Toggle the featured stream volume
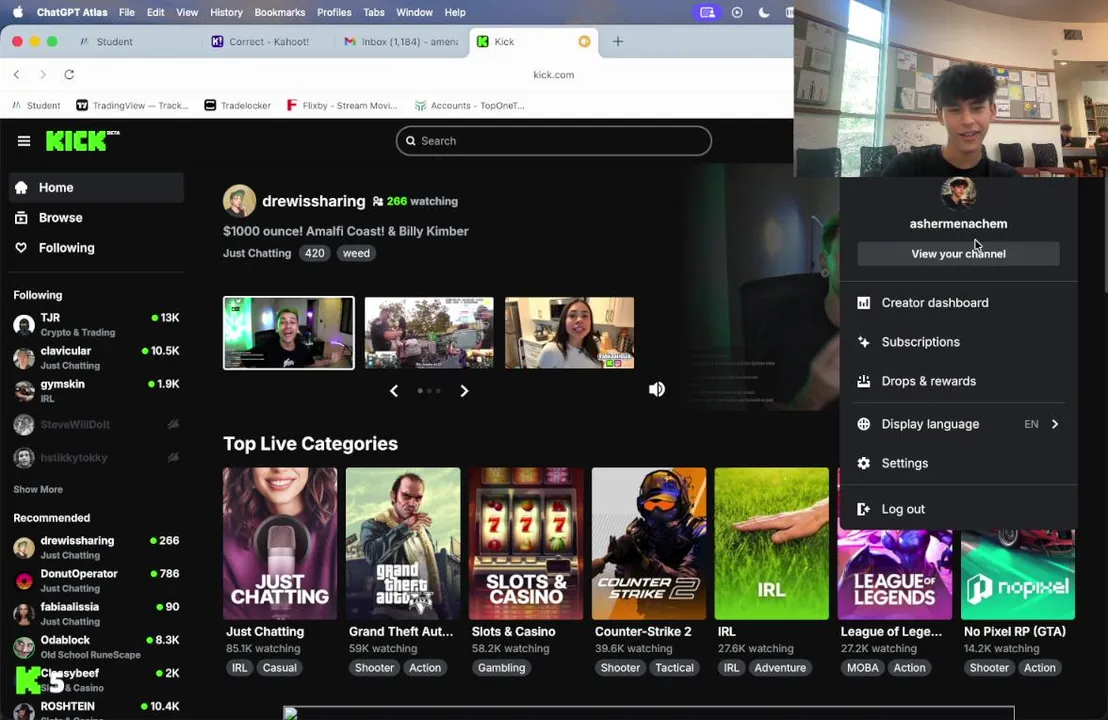Screen dimensions: 1108x720 point(656,389)
